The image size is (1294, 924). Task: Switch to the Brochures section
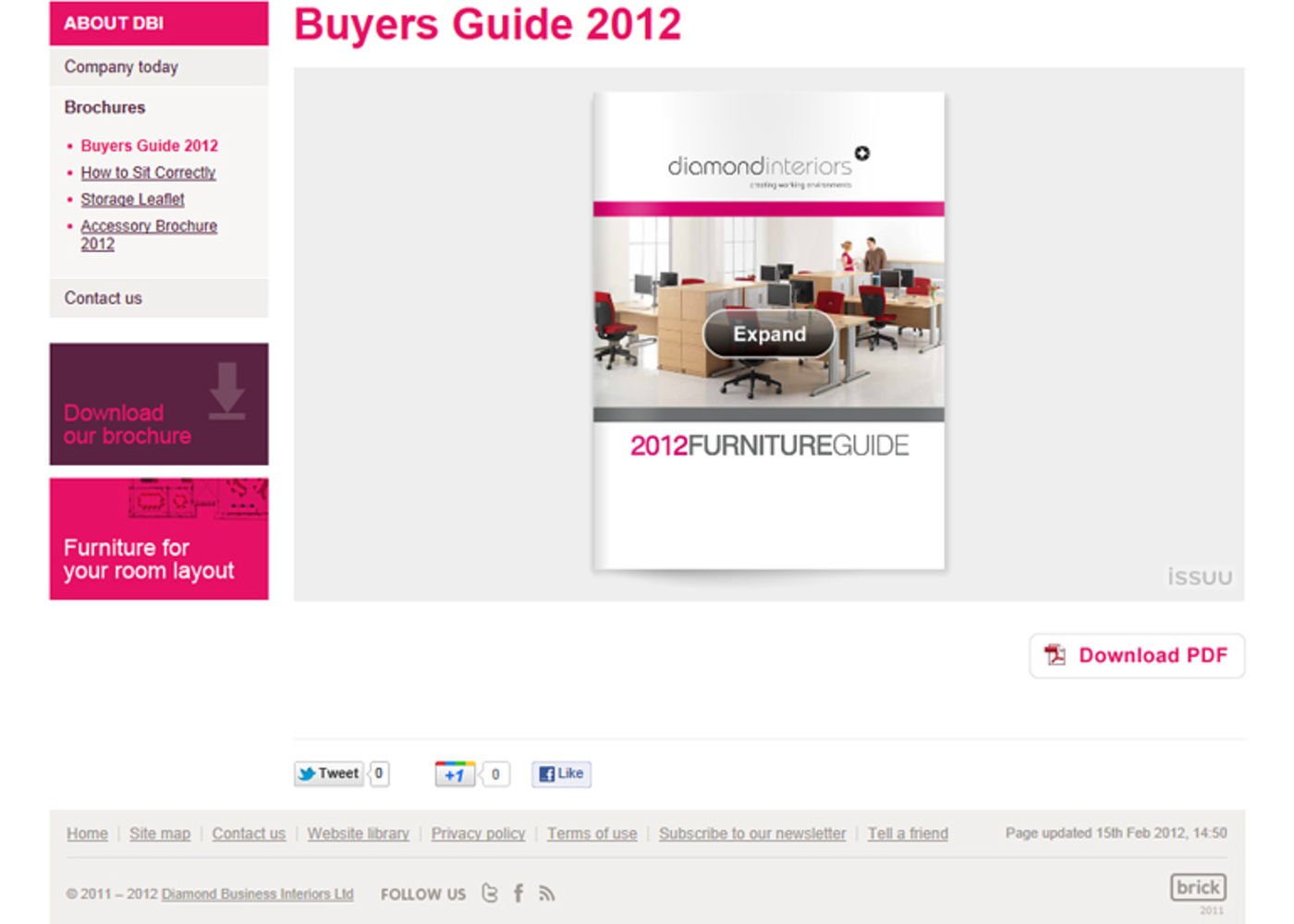click(x=104, y=107)
